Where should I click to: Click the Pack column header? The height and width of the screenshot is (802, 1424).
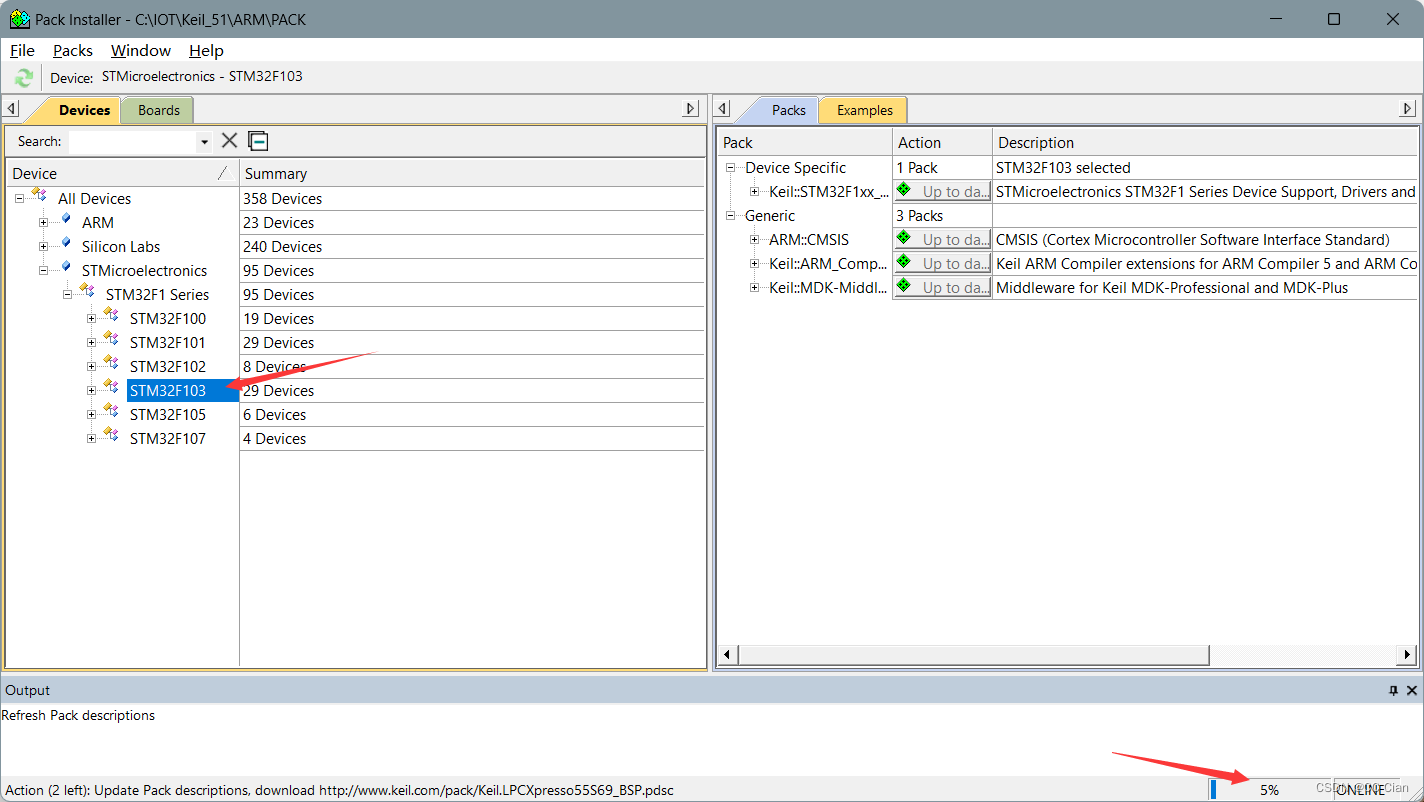tap(805, 142)
